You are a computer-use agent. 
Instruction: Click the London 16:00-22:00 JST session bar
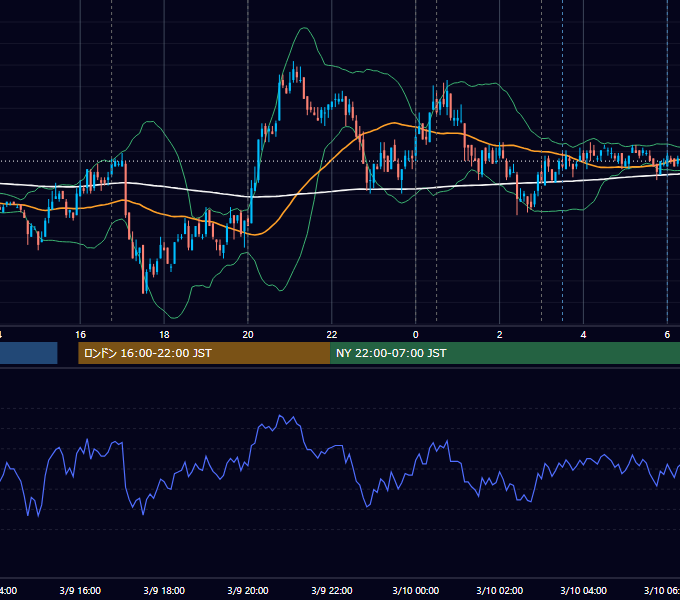pyautogui.click(x=204, y=353)
